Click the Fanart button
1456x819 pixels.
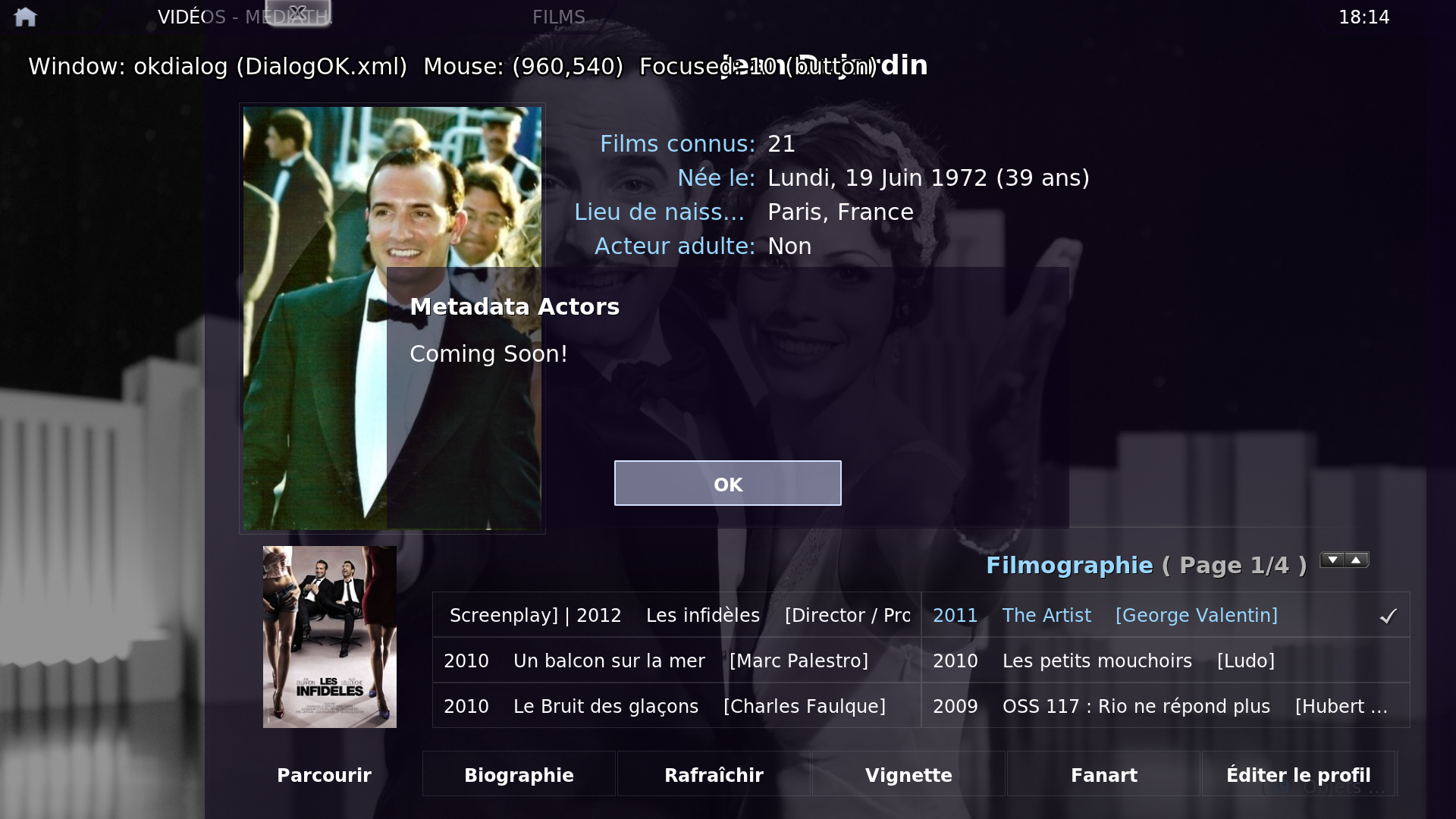pyautogui.click(x=1103, y=775)
